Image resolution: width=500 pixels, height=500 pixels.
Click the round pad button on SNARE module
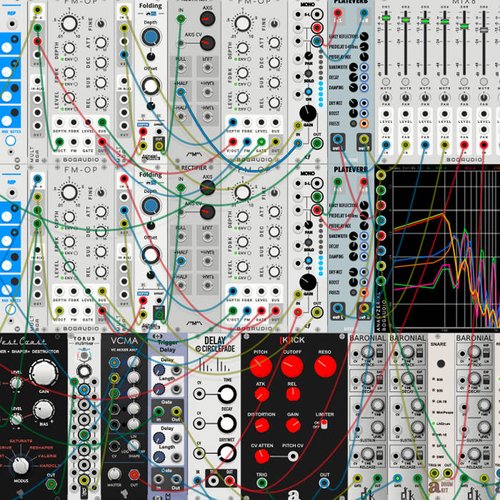(x=441, y=363)
